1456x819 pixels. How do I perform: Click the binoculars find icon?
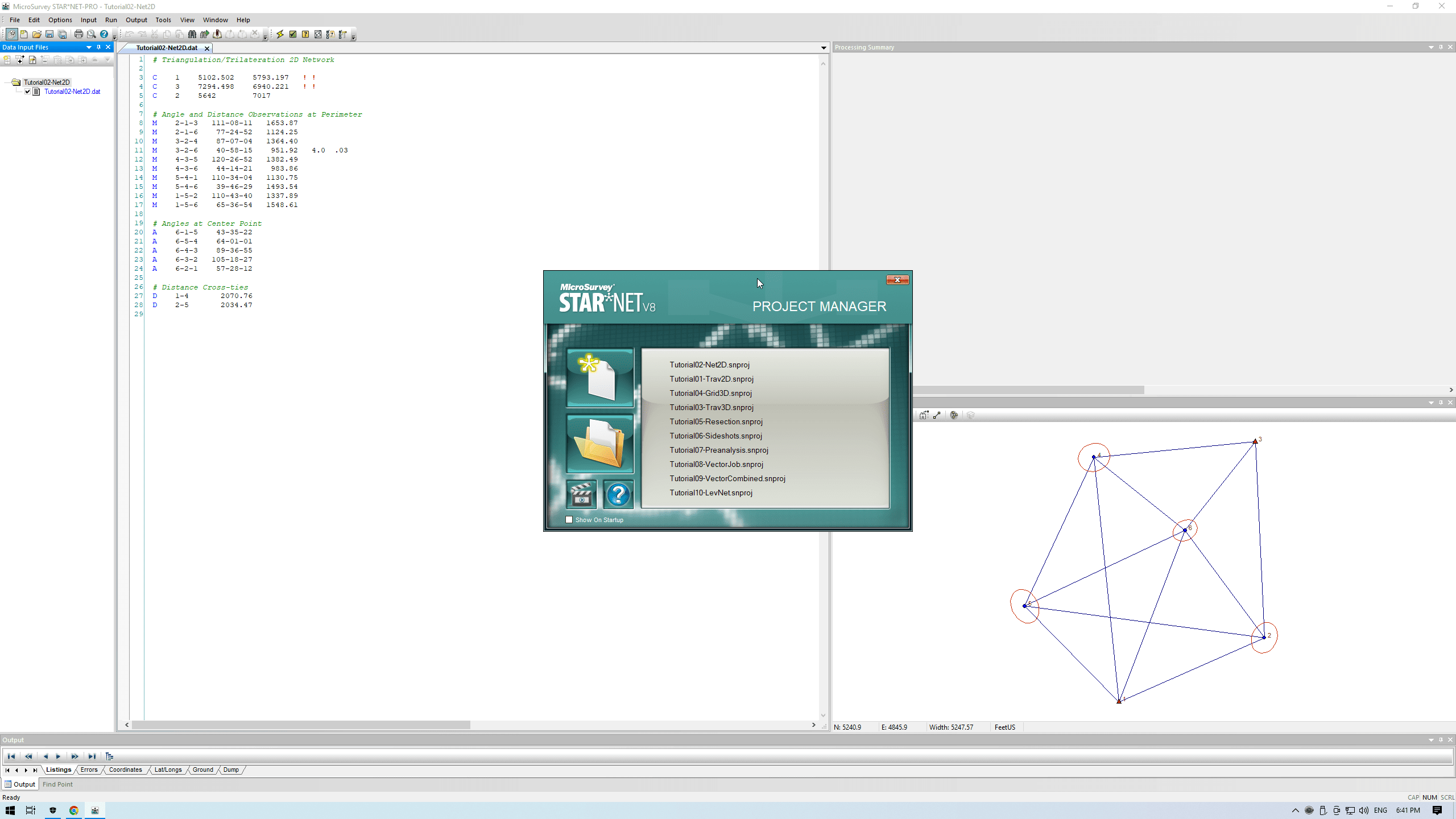(x=192, y=34)
